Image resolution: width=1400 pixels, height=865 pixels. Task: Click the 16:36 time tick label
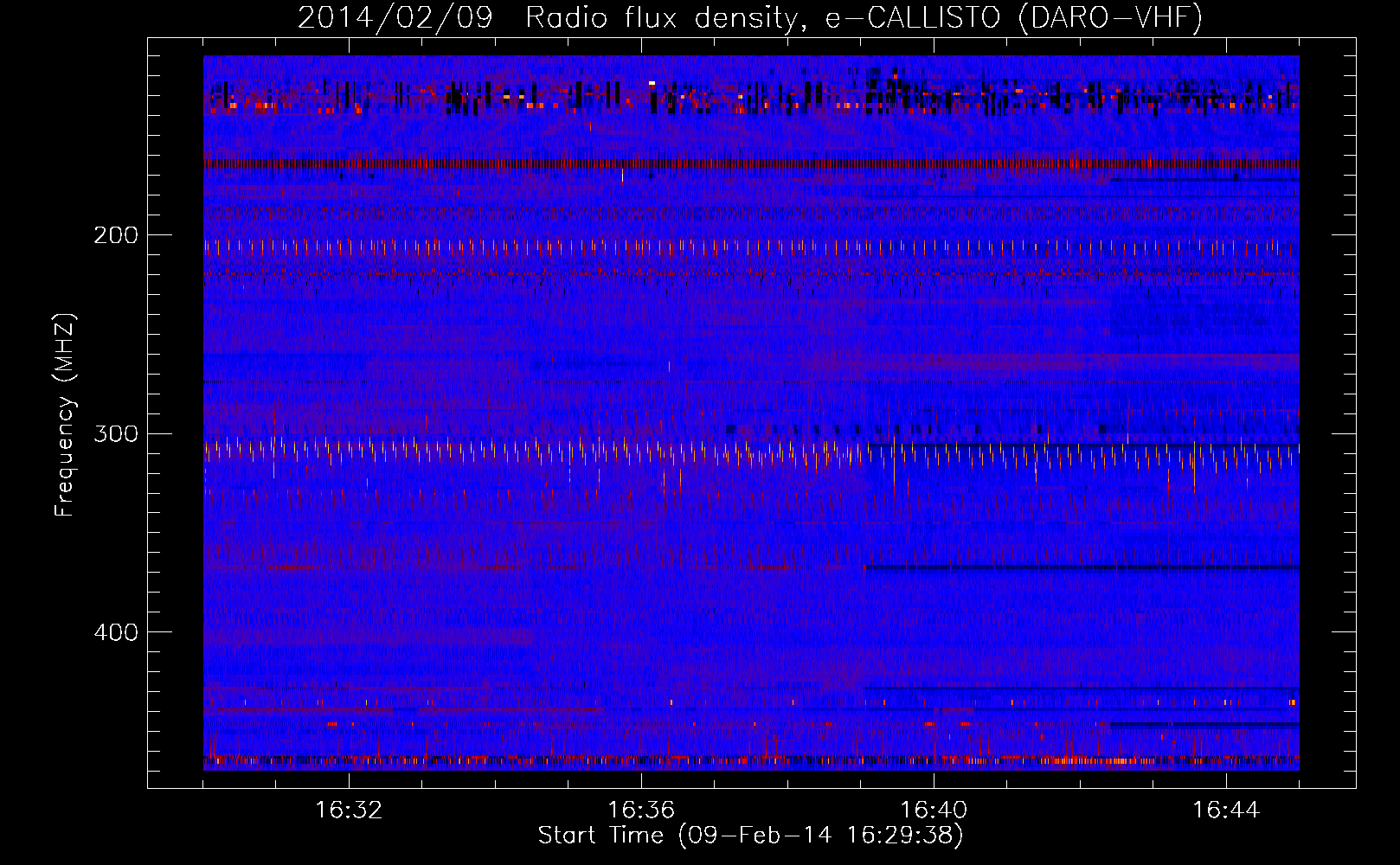pos(641,811)
